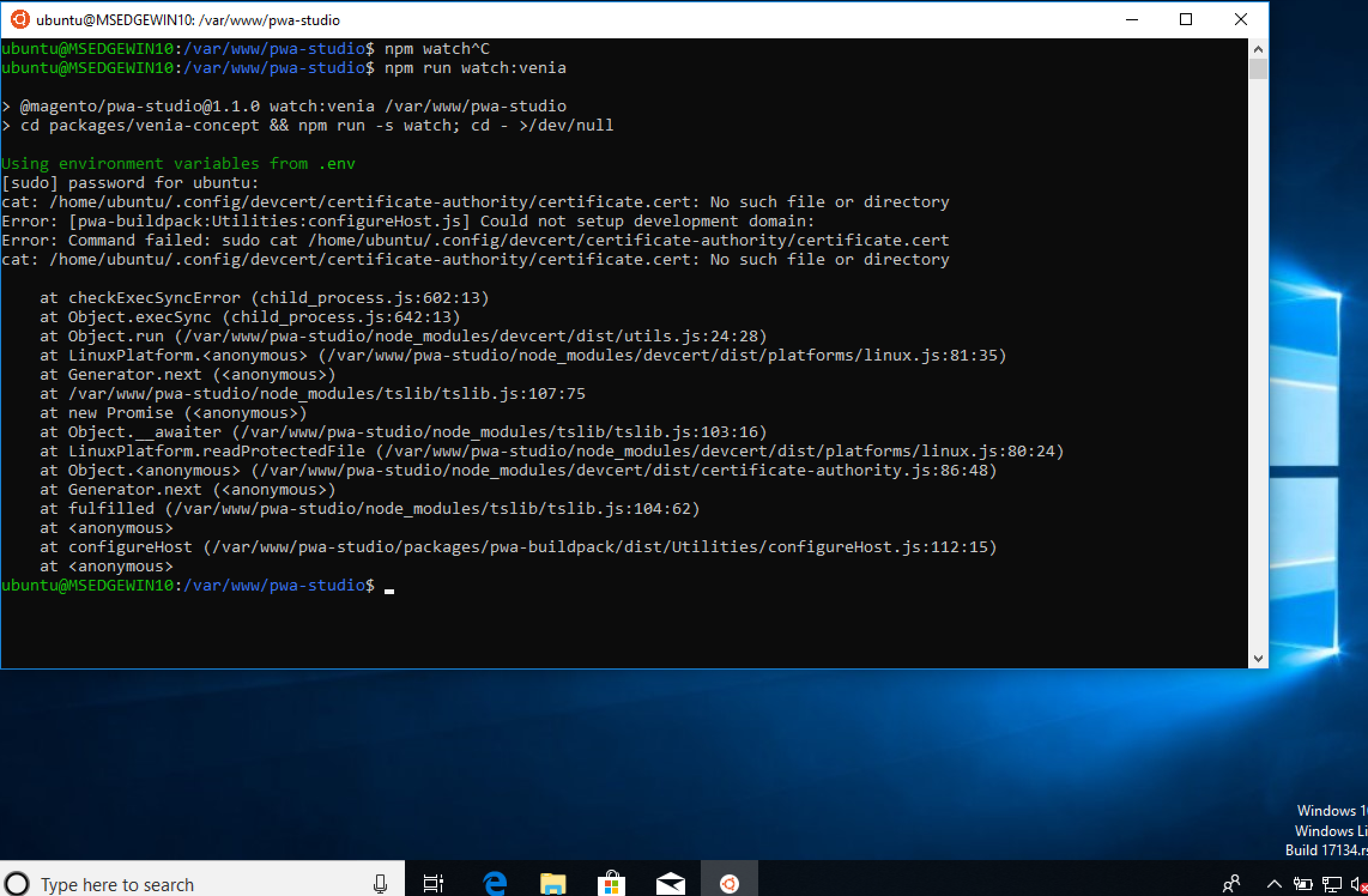Open Task View from the taskbar
Image resolution: width=1368 pixels, height=896 pixels.
point(433,883)
